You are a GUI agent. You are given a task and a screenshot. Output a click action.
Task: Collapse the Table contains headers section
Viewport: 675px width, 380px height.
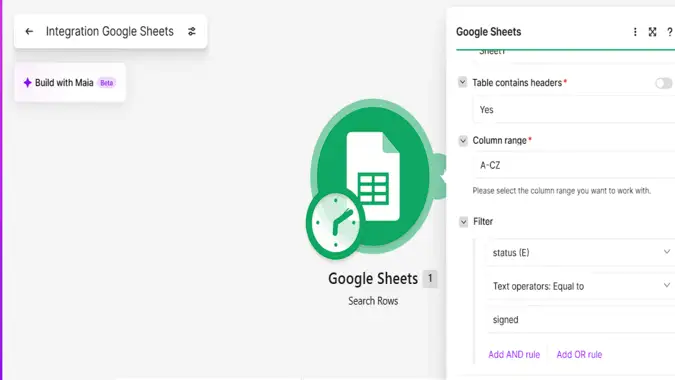tap(462, 82)
